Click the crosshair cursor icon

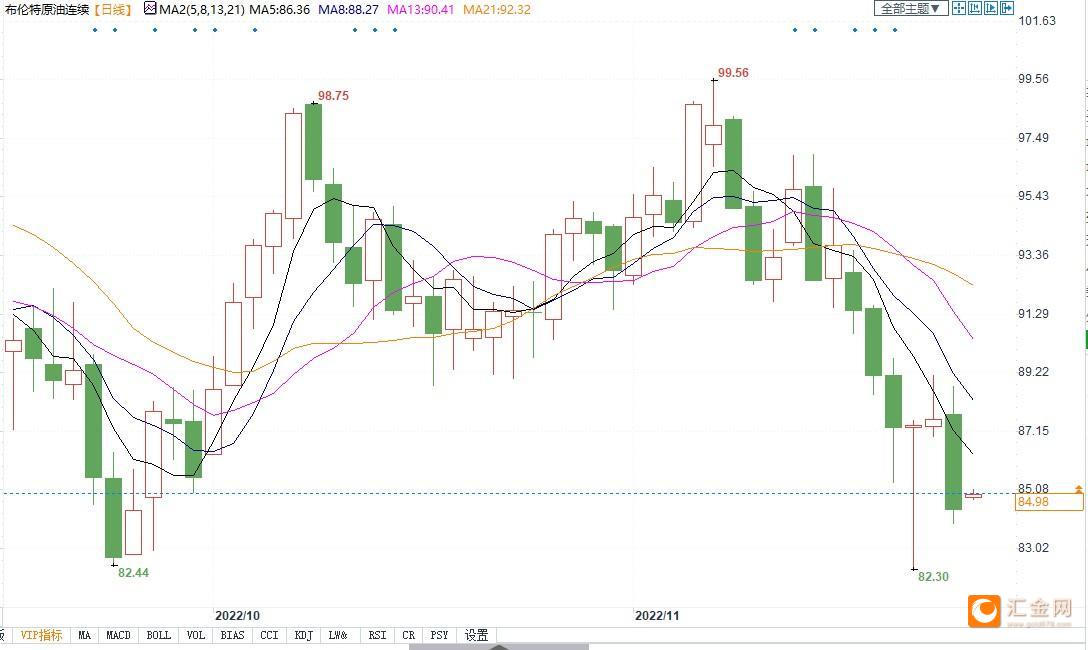pyautogui.click(x=959, y=8)
